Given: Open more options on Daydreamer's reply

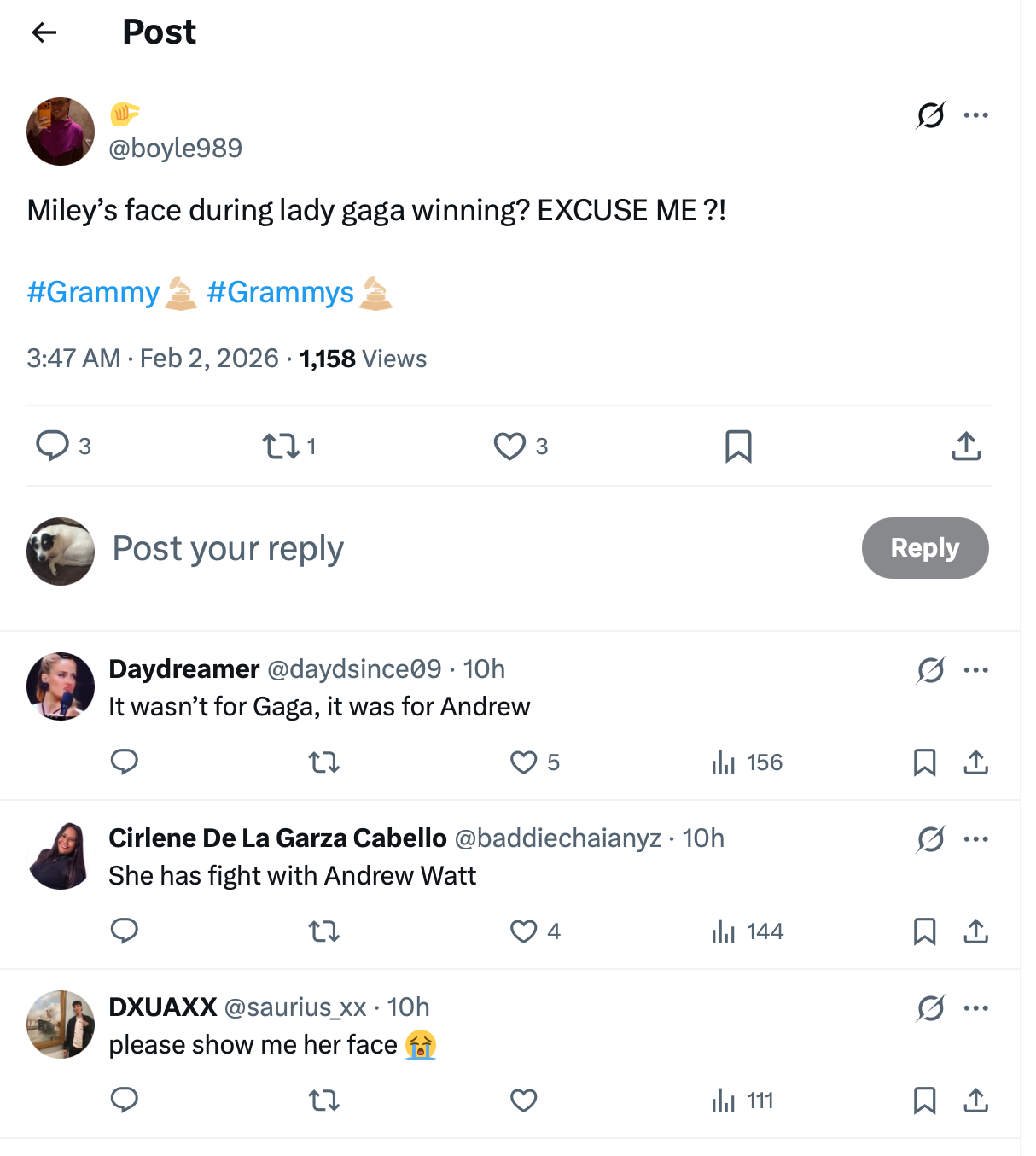Looking at the screenshot, I should [975, 669].
